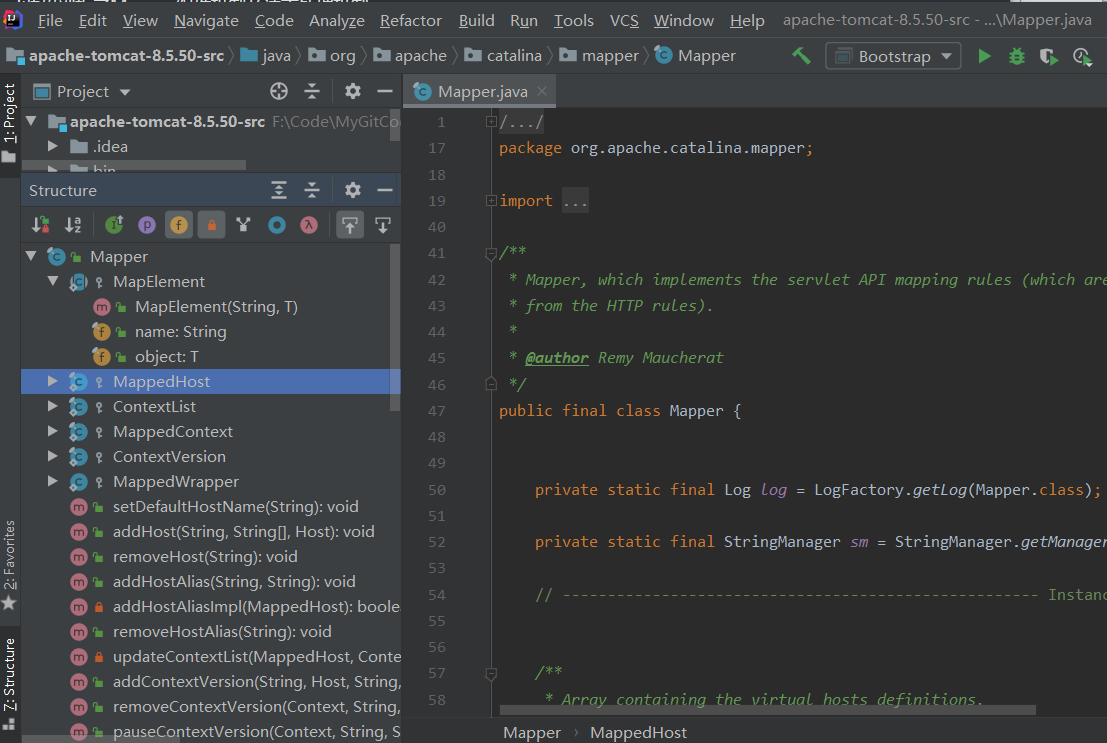Toggle autoscroll from source button
This screenshot has width=1107, height=743.
point(383,225)
